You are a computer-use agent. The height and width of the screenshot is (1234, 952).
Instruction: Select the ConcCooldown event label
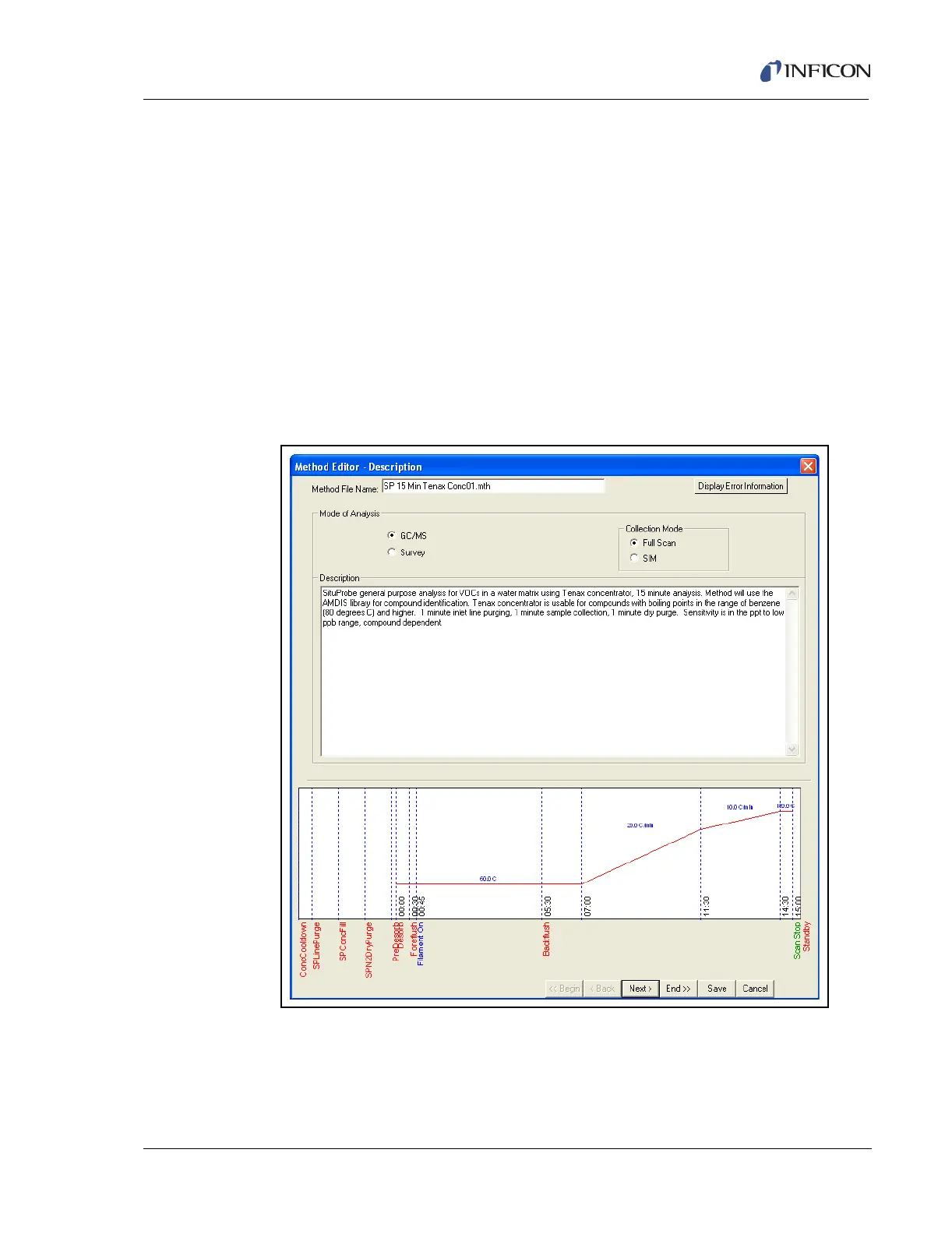tap(304, 950)
